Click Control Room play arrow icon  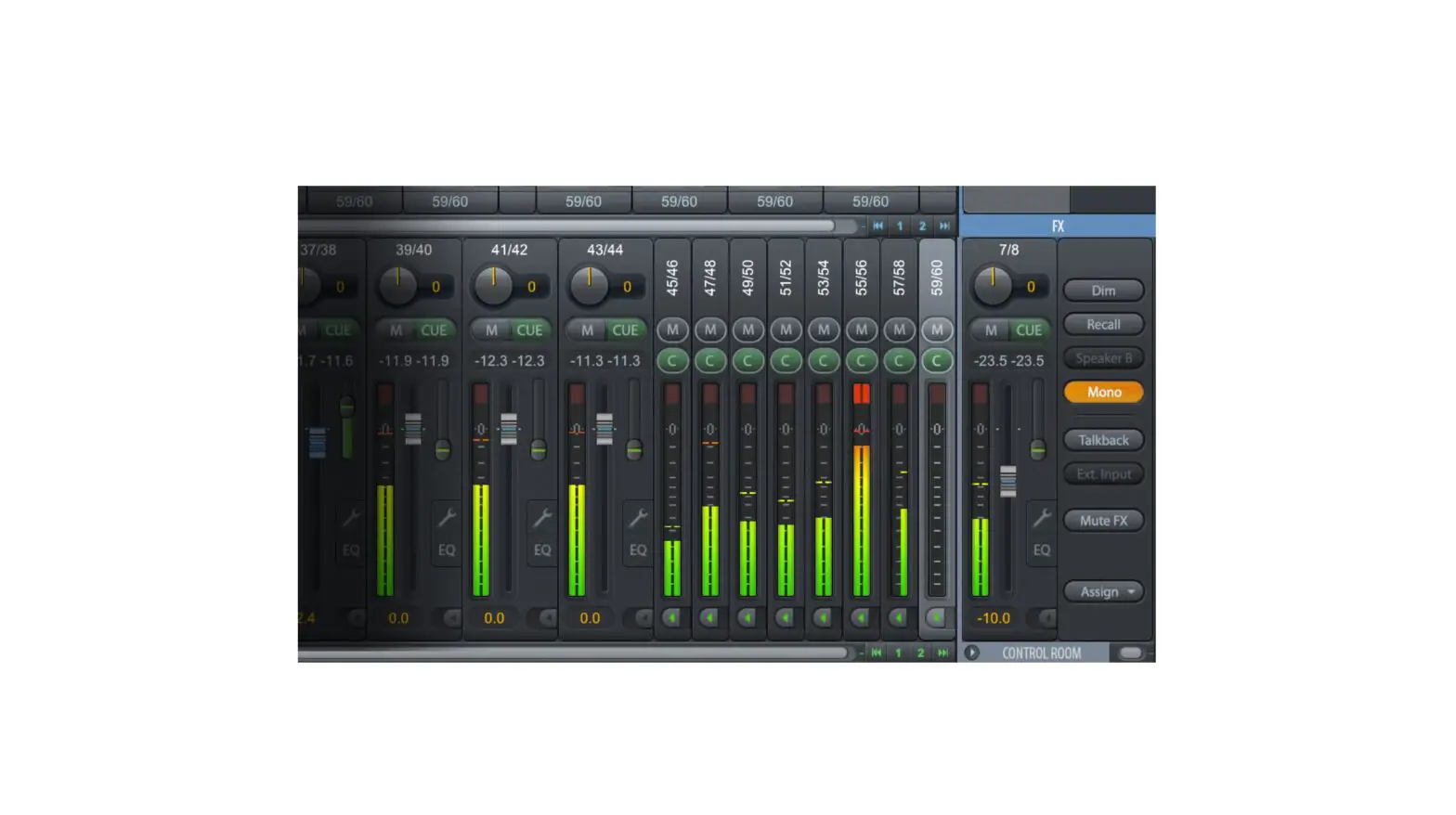click(x=971, y=653)
